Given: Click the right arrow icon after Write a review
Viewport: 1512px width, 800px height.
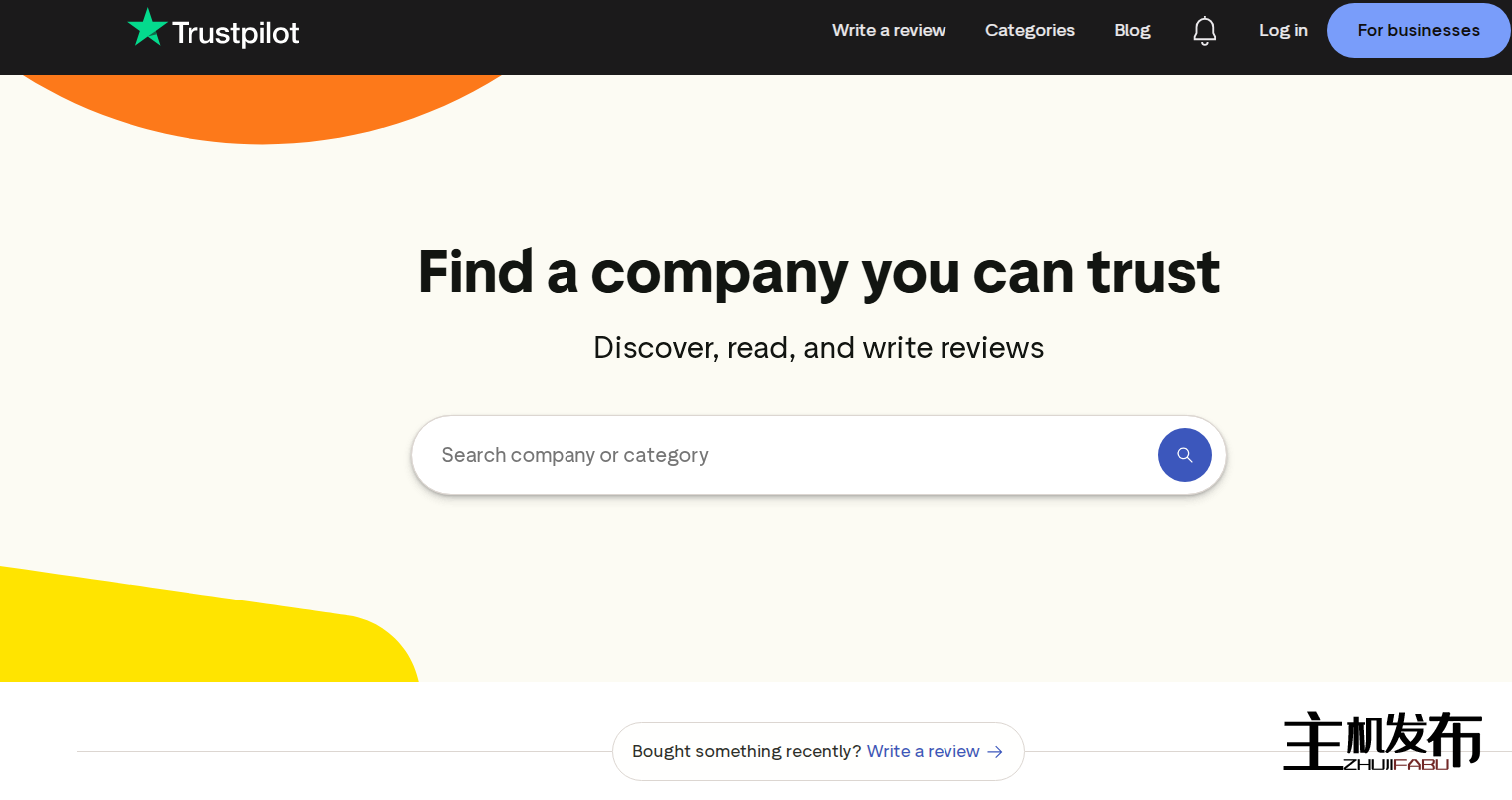Looking at the screenshot, I should tap(995, 752).
